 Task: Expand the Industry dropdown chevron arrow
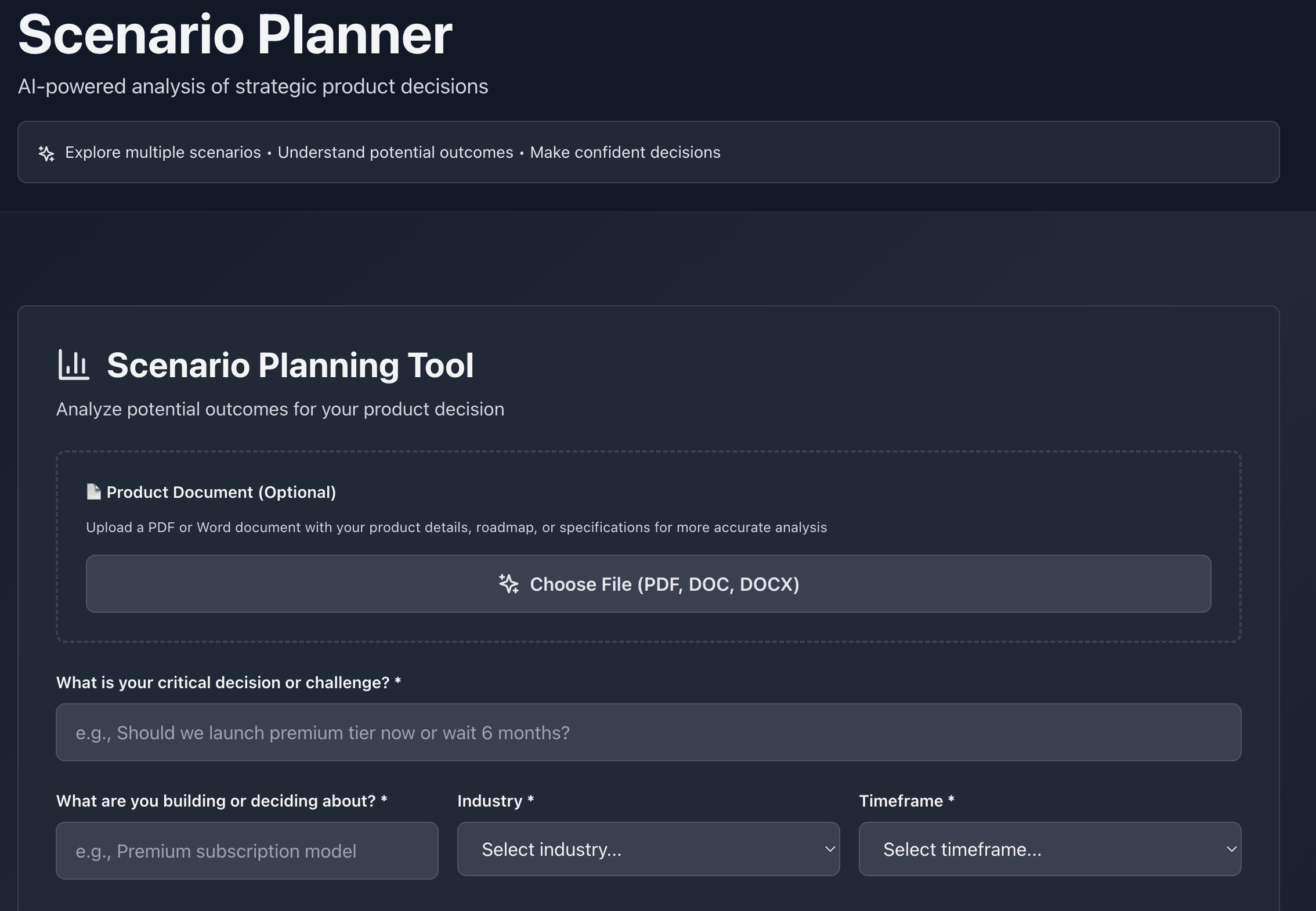pos(830,849)
